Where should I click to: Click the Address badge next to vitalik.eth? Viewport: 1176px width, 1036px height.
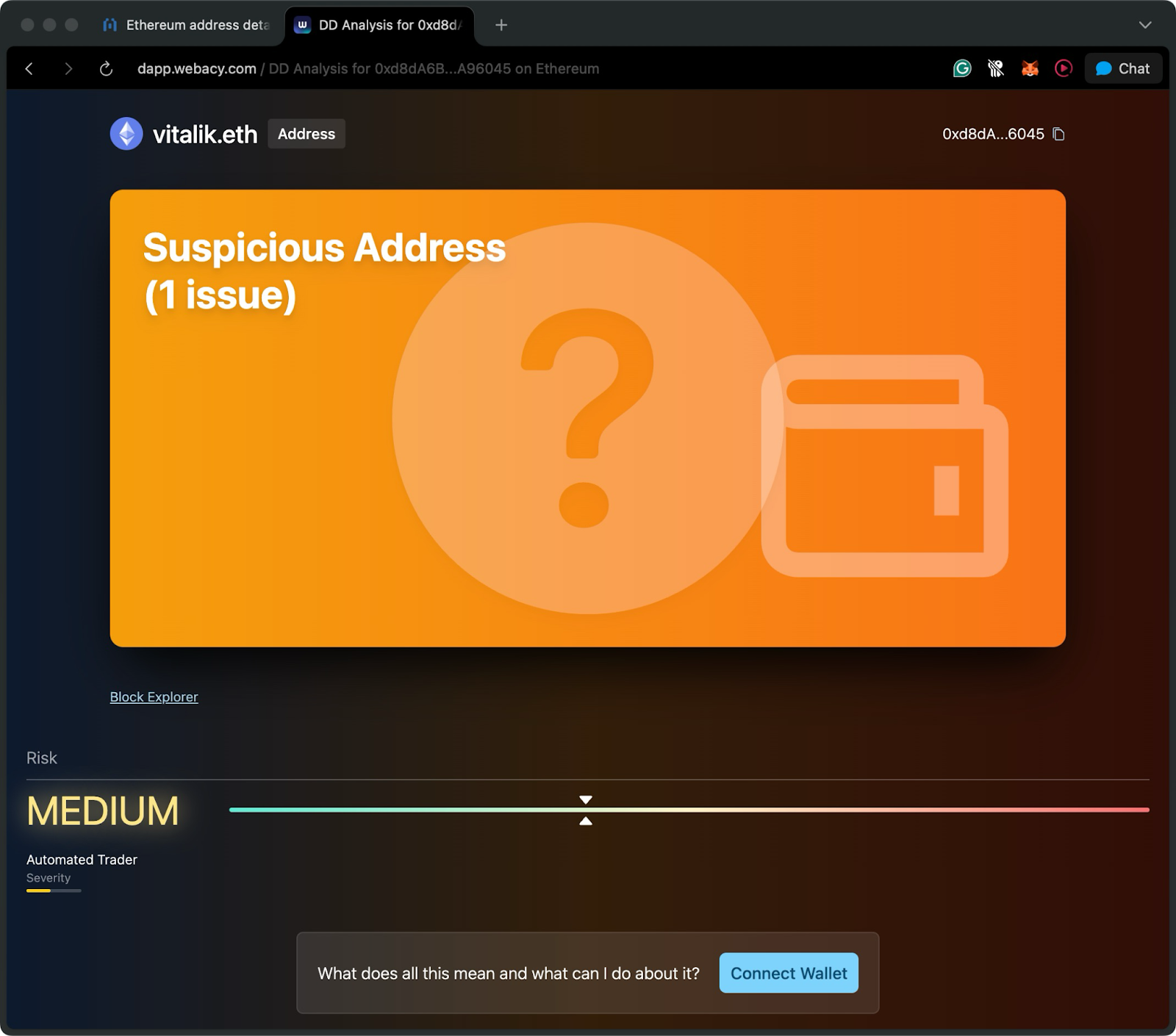306,134
